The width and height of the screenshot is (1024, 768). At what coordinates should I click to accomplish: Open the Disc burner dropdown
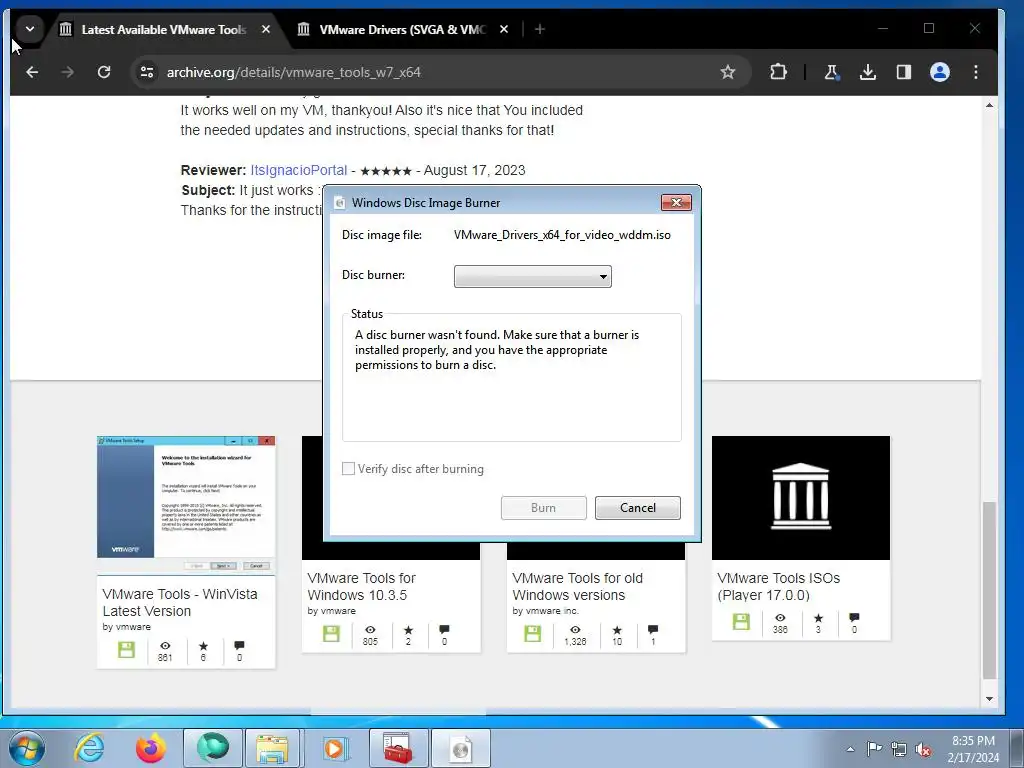(532, 276)
